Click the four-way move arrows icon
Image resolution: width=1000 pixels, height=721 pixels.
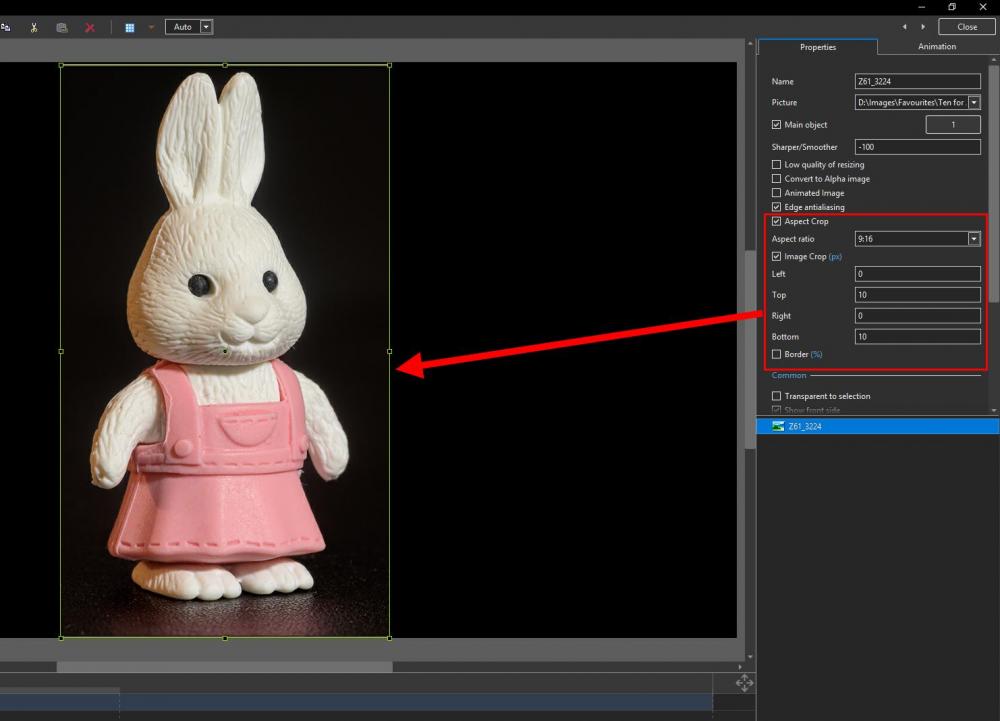point(744,683)
